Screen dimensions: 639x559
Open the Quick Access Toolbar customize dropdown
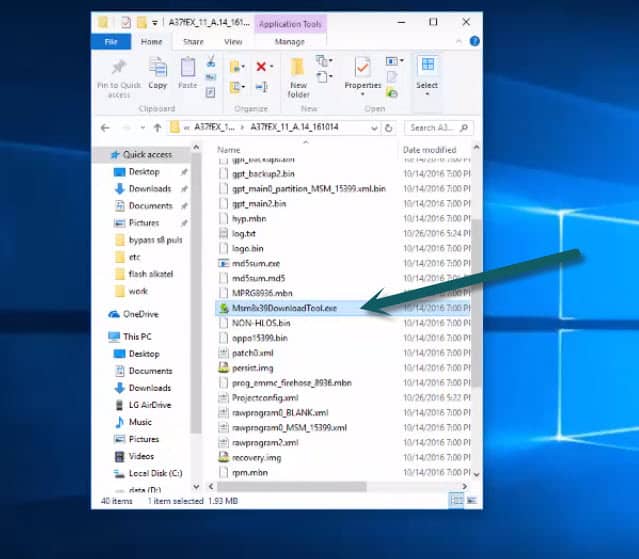tap(155, 23)
